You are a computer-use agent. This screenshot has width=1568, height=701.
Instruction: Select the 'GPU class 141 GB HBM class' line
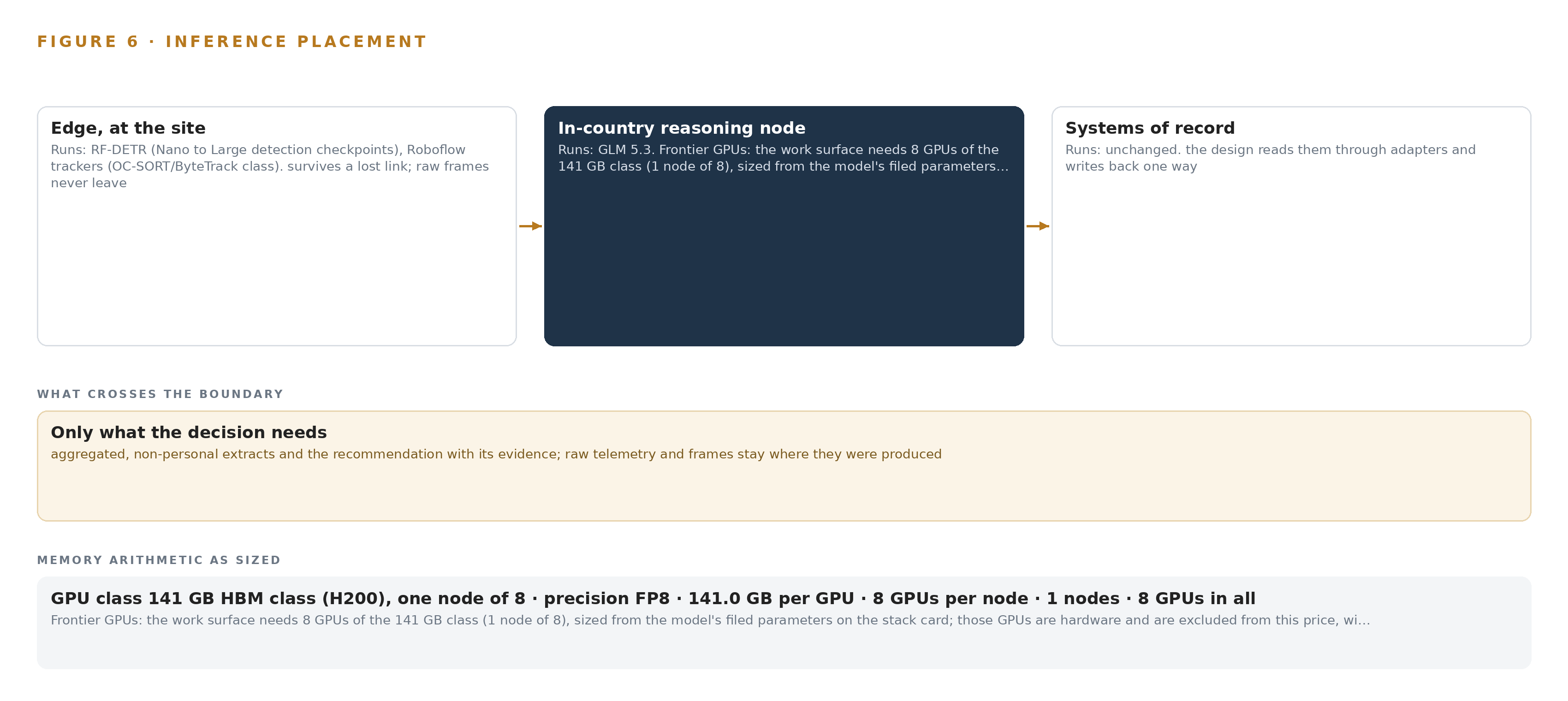tap(653, 598)
